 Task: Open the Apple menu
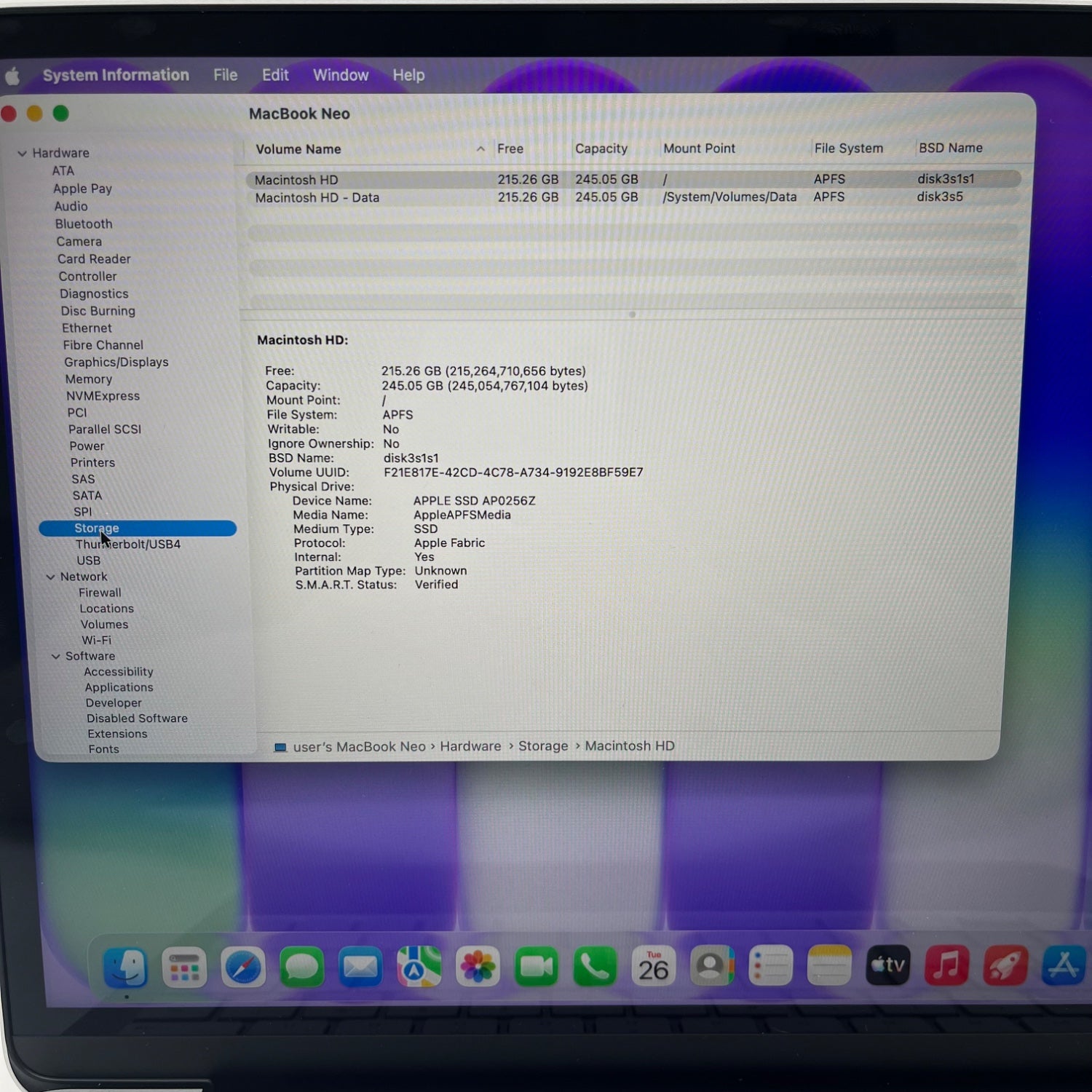pyautogui.click(x=12, y=76)
